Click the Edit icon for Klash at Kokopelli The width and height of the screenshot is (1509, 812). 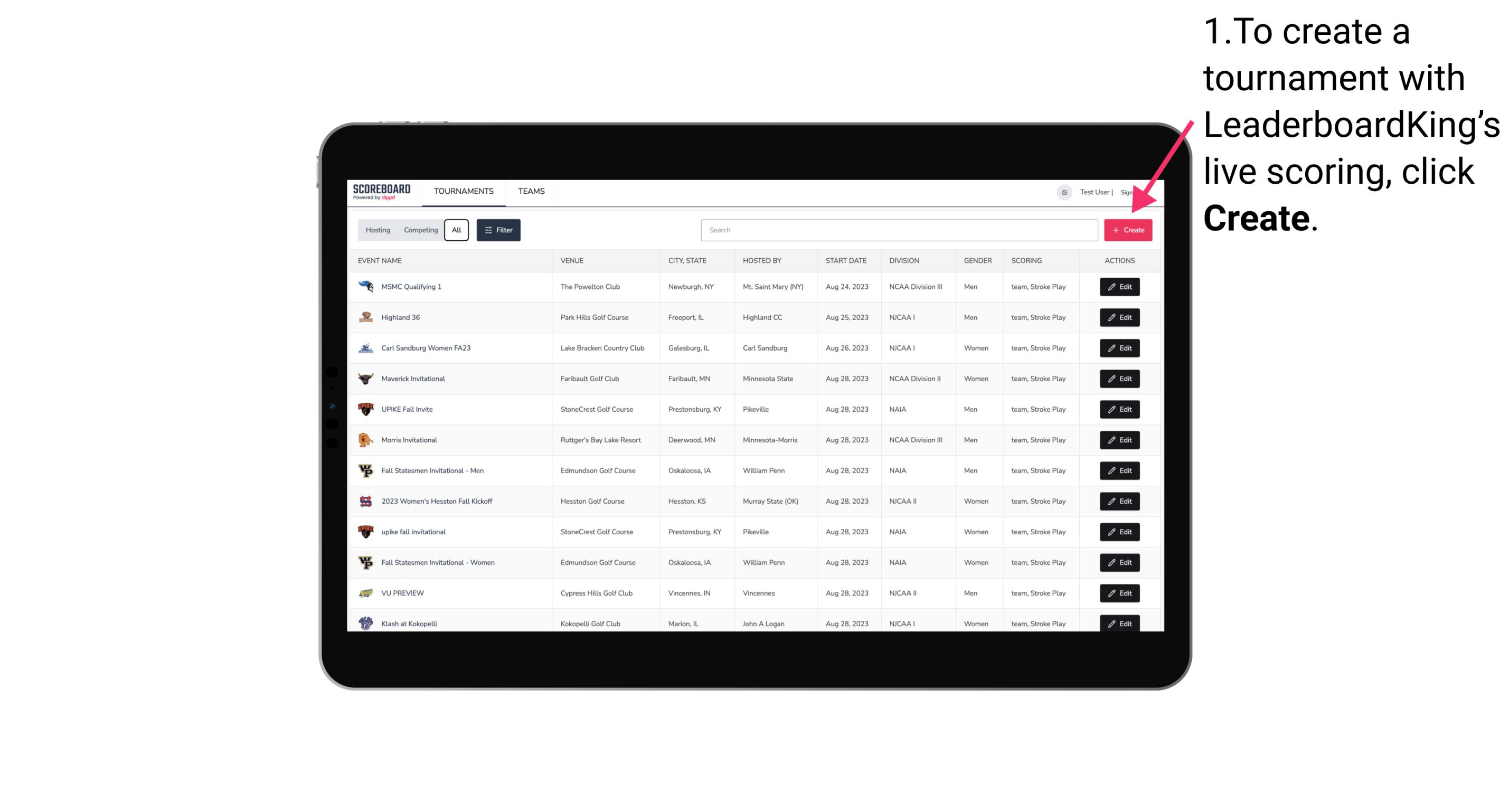pyautogui.click(x=1119, y=623)
